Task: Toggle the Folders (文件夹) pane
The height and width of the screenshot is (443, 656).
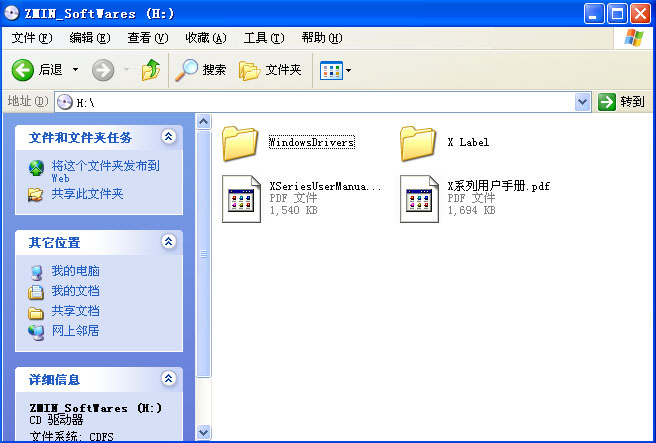Action: 270,70
